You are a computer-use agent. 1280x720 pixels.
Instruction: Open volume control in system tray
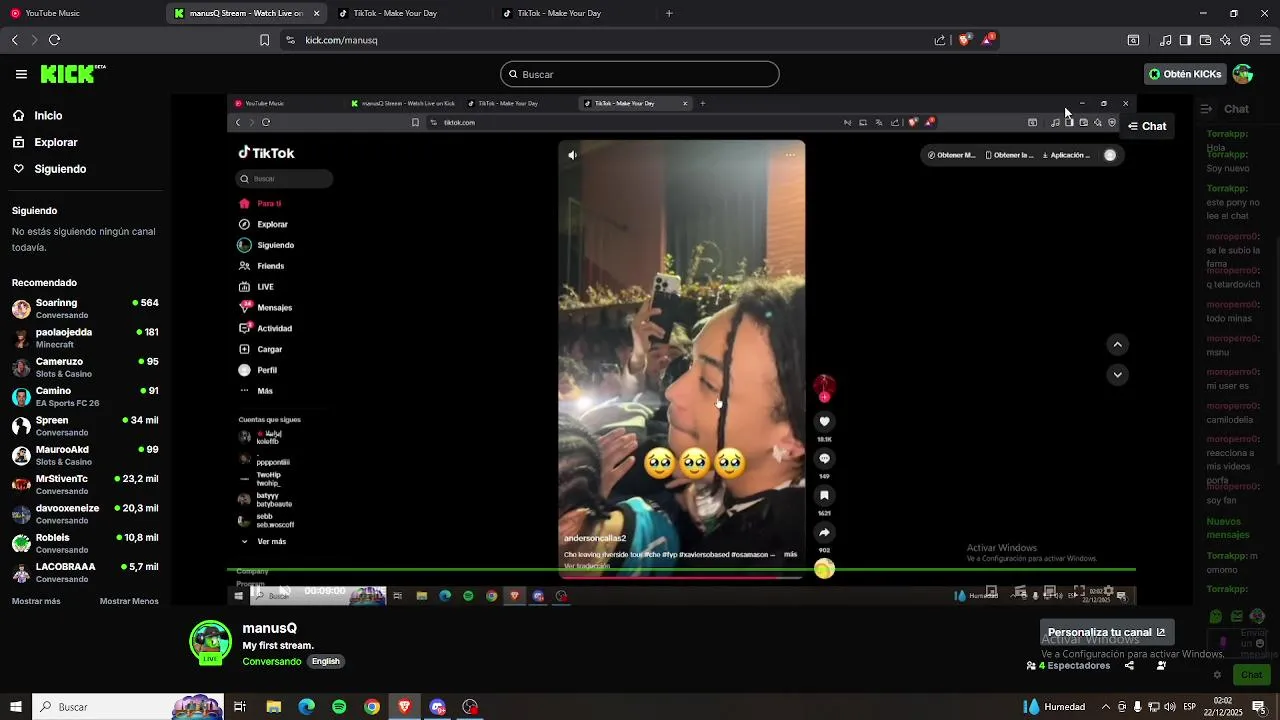point(1171,707)
